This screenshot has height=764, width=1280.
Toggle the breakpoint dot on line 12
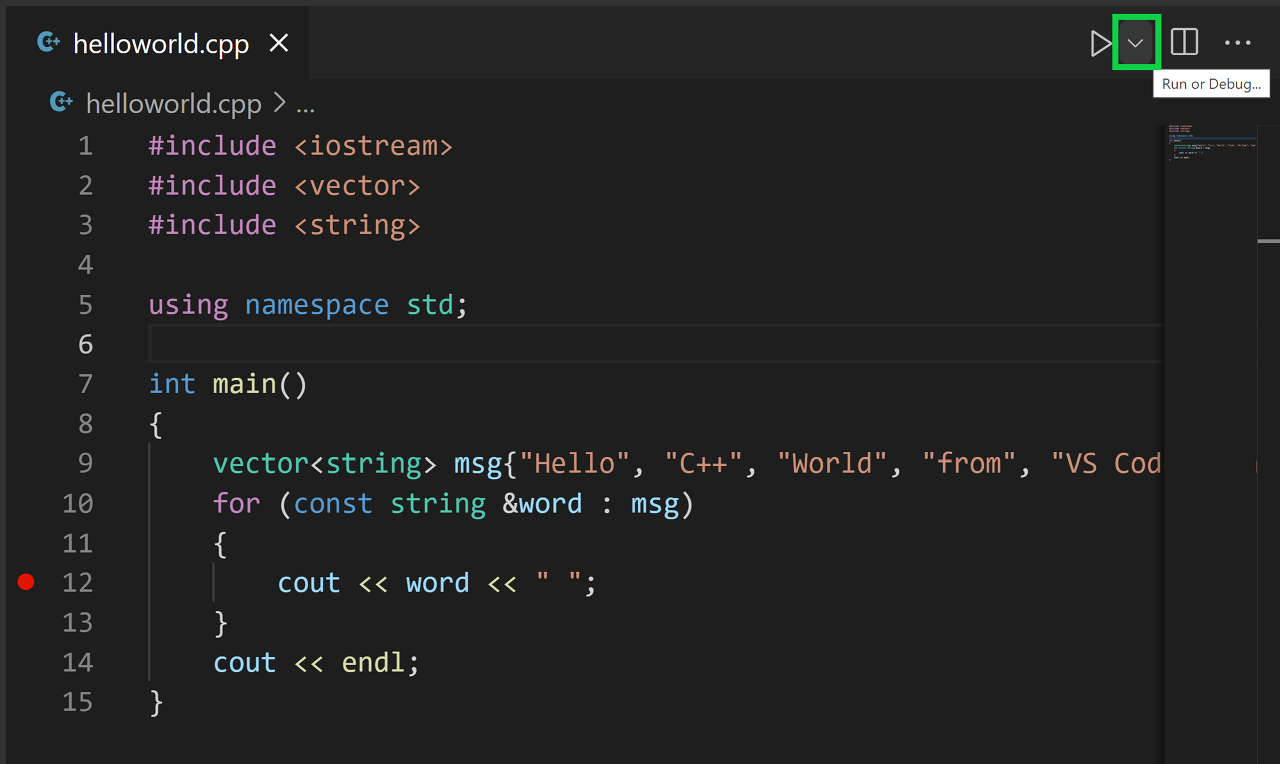(26, 582)
